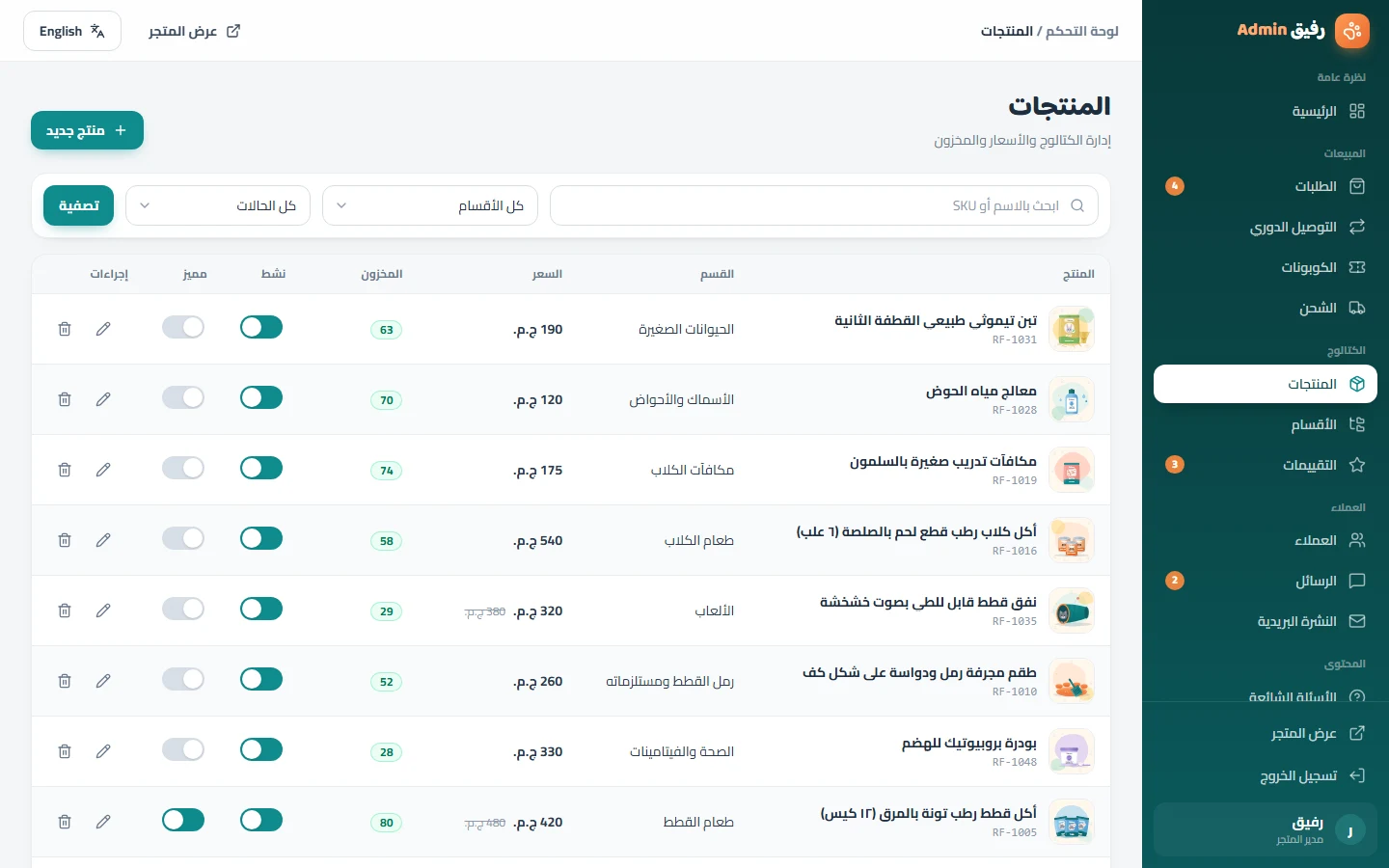
Task: Delete product RF-1031 with trash icon
Action: (x=65, y=329)
